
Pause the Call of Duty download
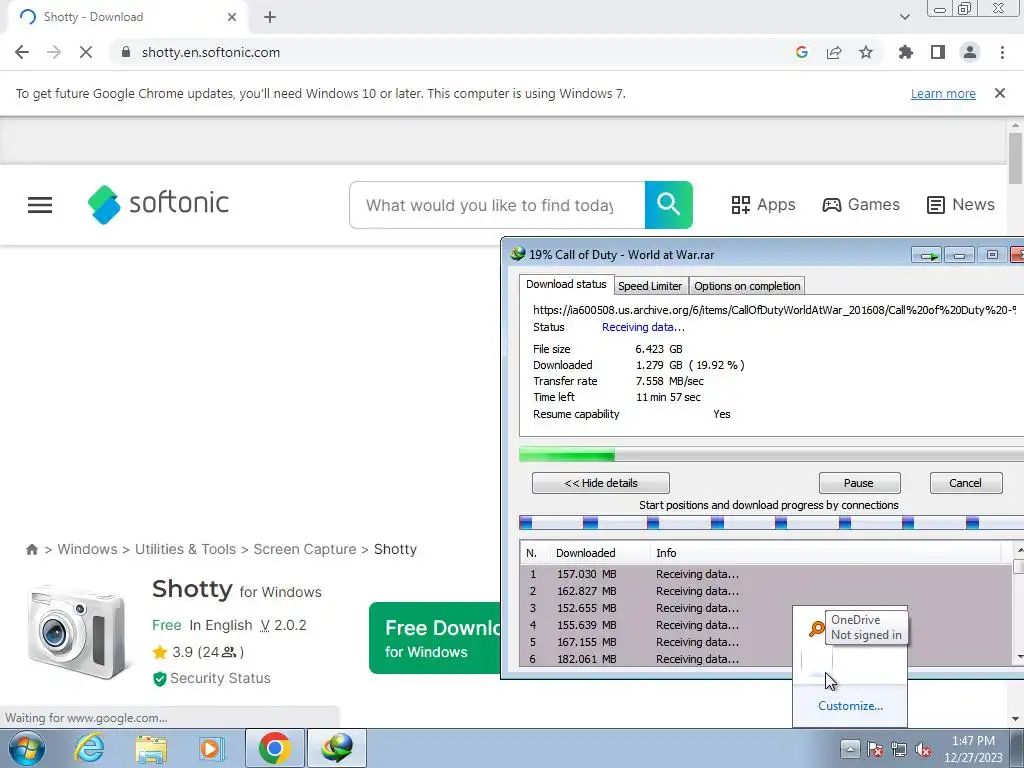tap(859, 483)
